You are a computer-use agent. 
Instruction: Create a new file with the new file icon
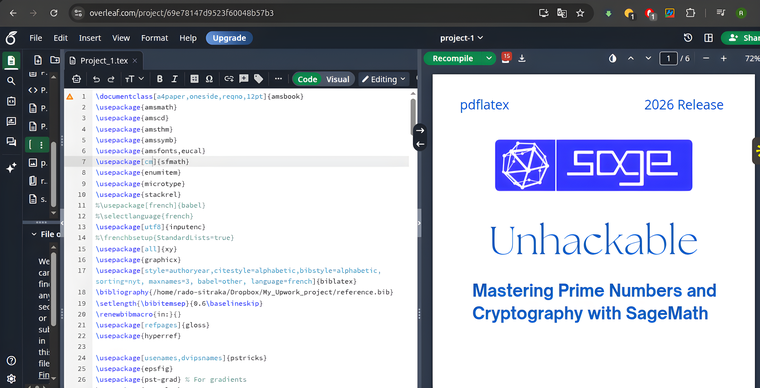pyautogui.click(x=38, y=60)
